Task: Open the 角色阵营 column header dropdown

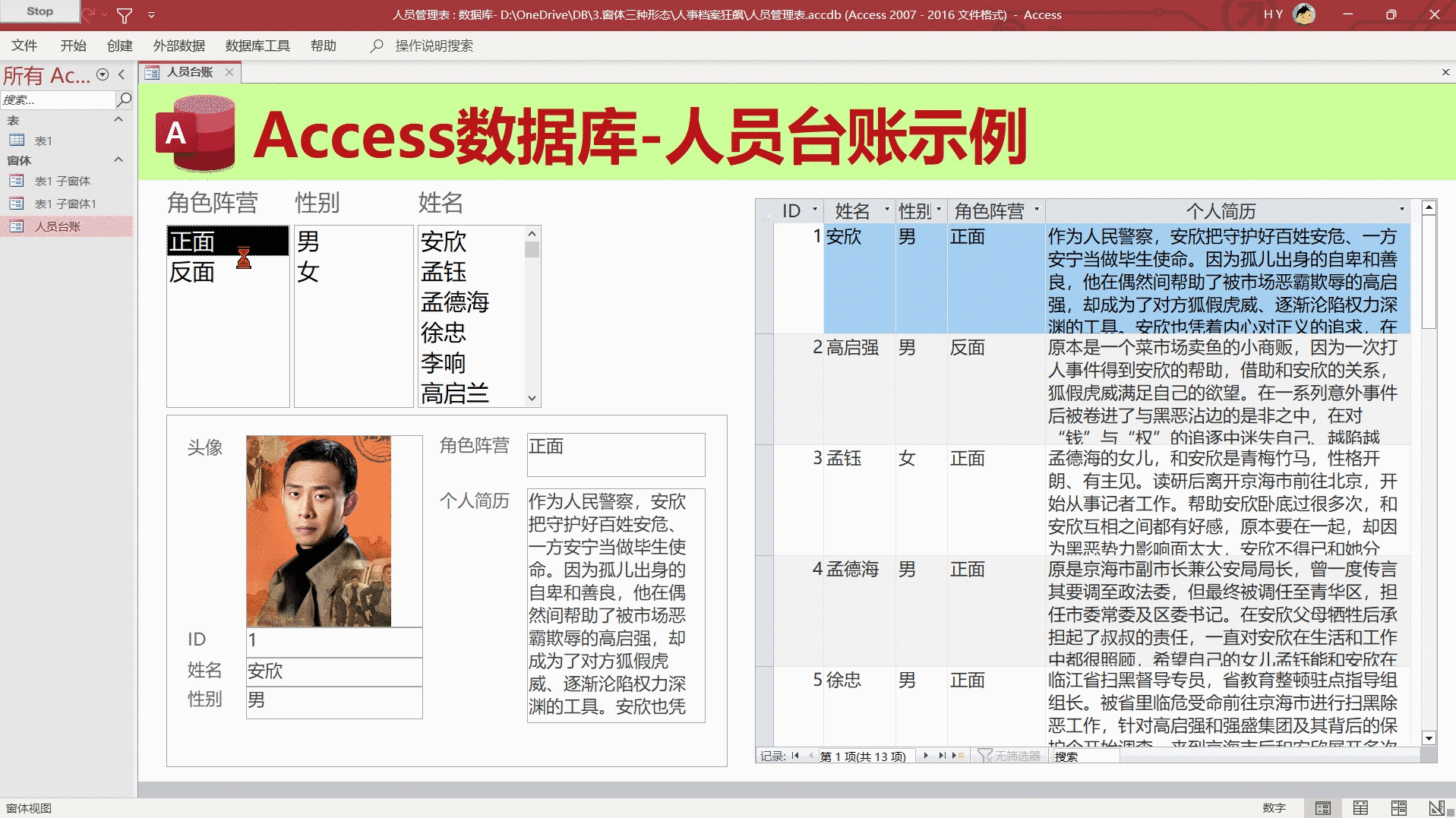Action: pyautogui.click(x=1036, y=210)
